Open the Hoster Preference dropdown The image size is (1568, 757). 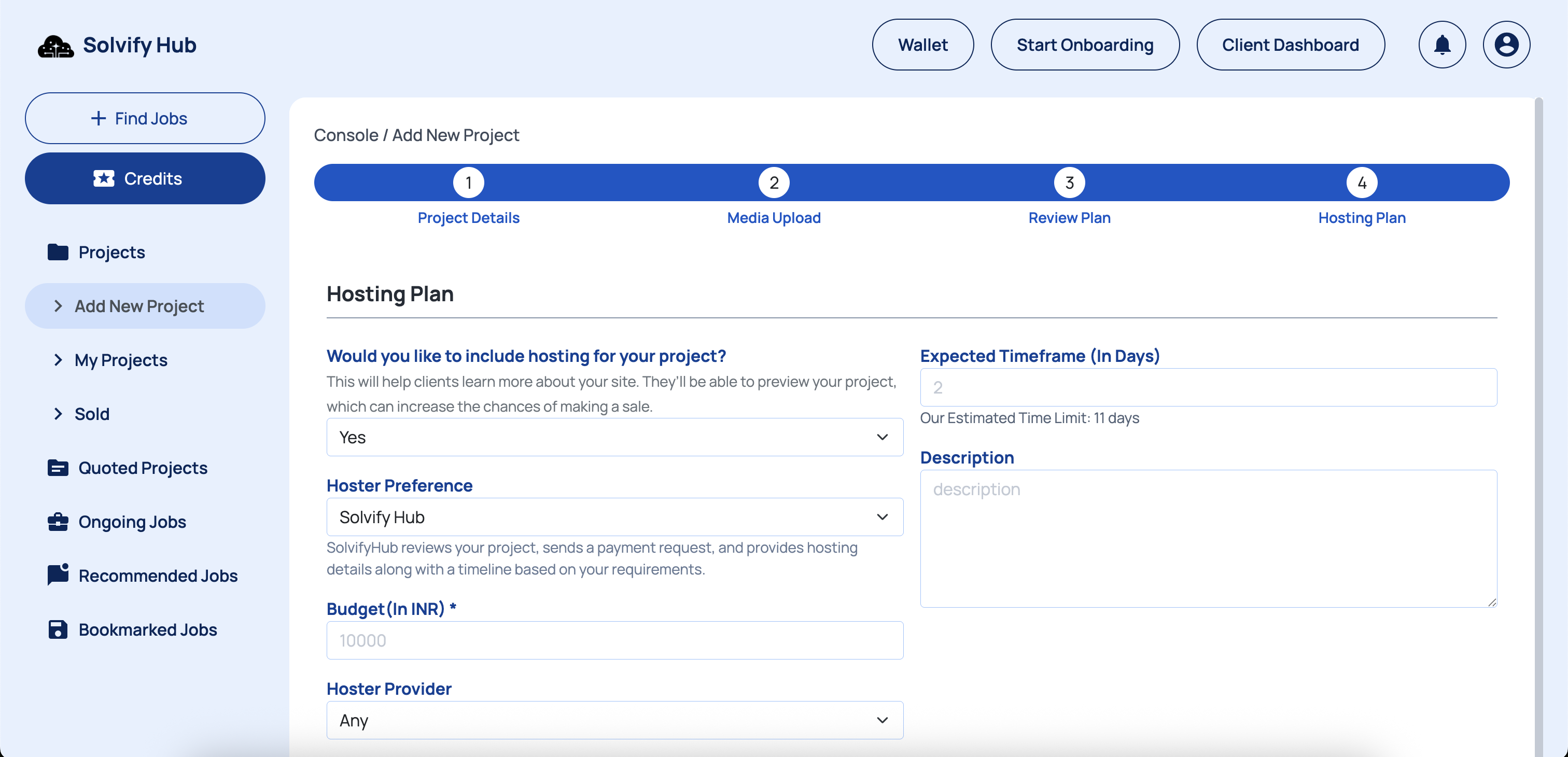pos(615,516)
